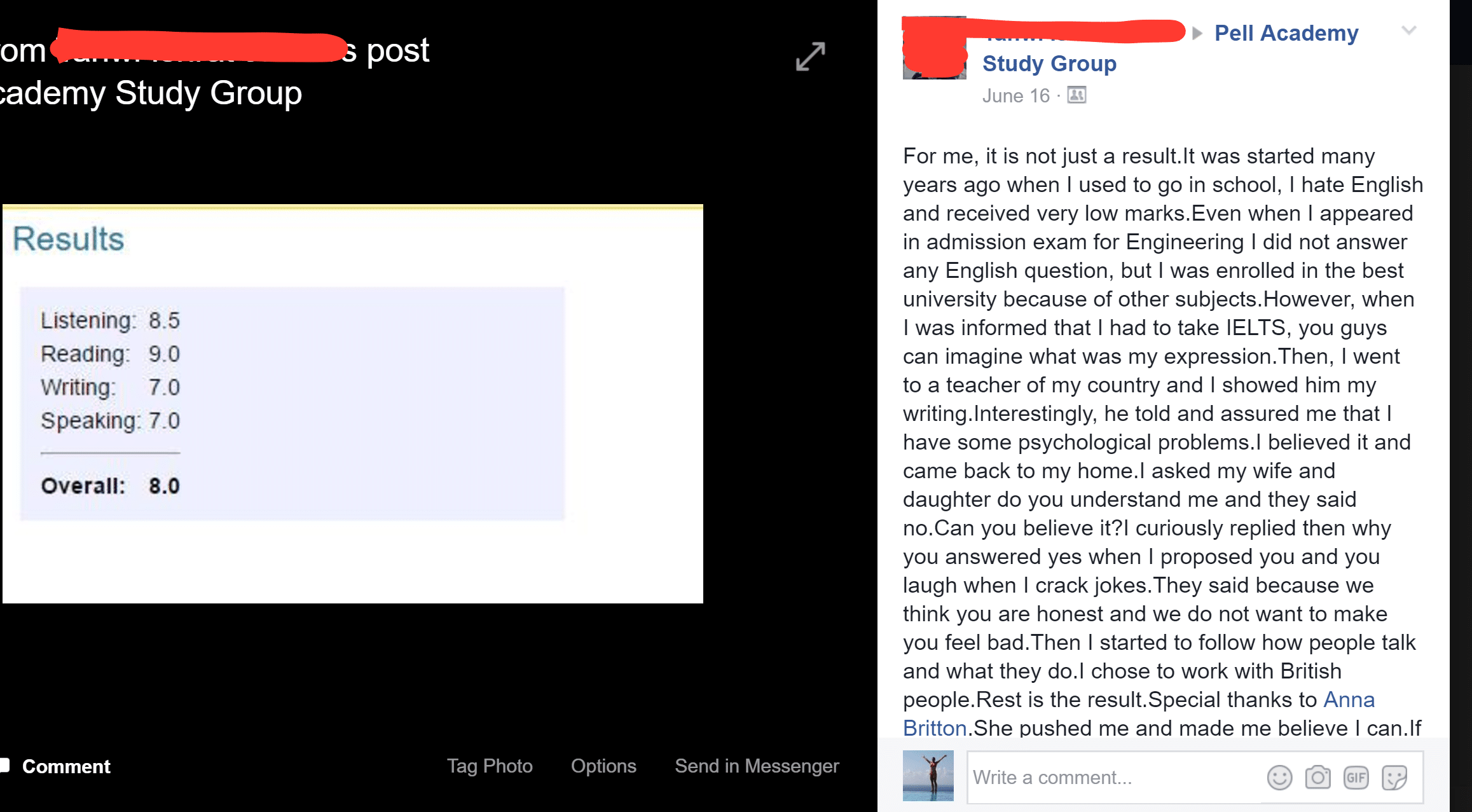1472x812 pixels.
Task: Select Tag Photo below the image
Action: [490, 766]
